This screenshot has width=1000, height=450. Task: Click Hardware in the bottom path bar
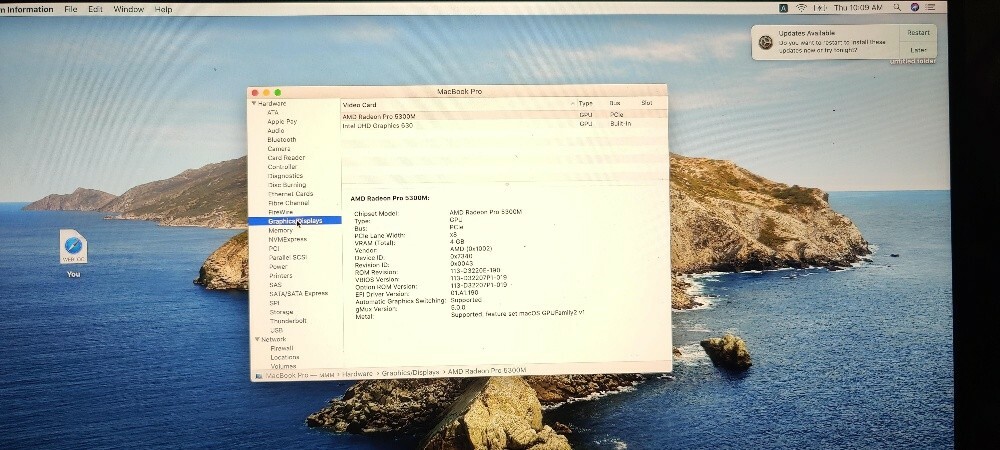click(x=357, y=374)
